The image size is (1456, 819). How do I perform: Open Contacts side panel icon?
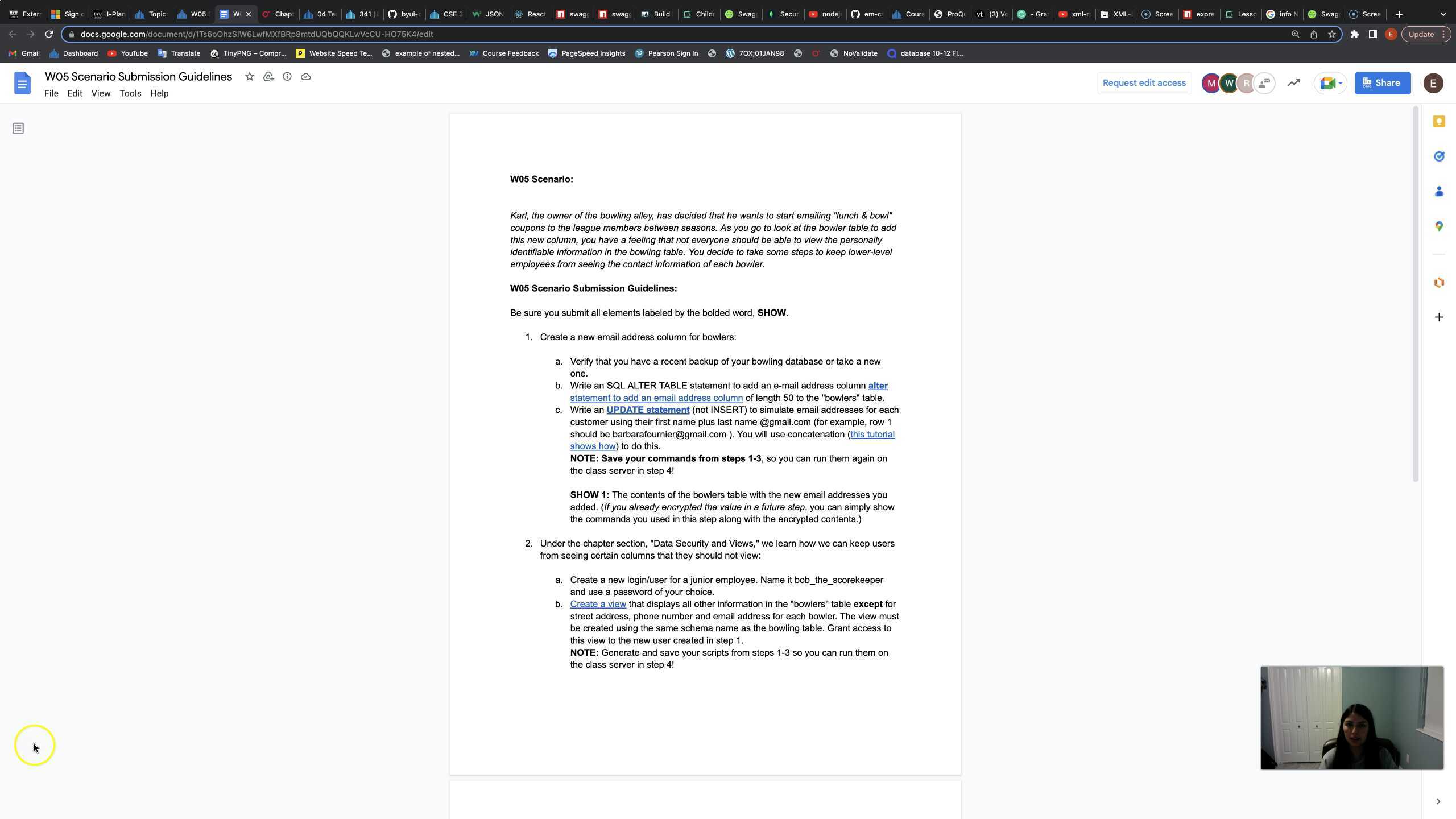(1439, 192)
